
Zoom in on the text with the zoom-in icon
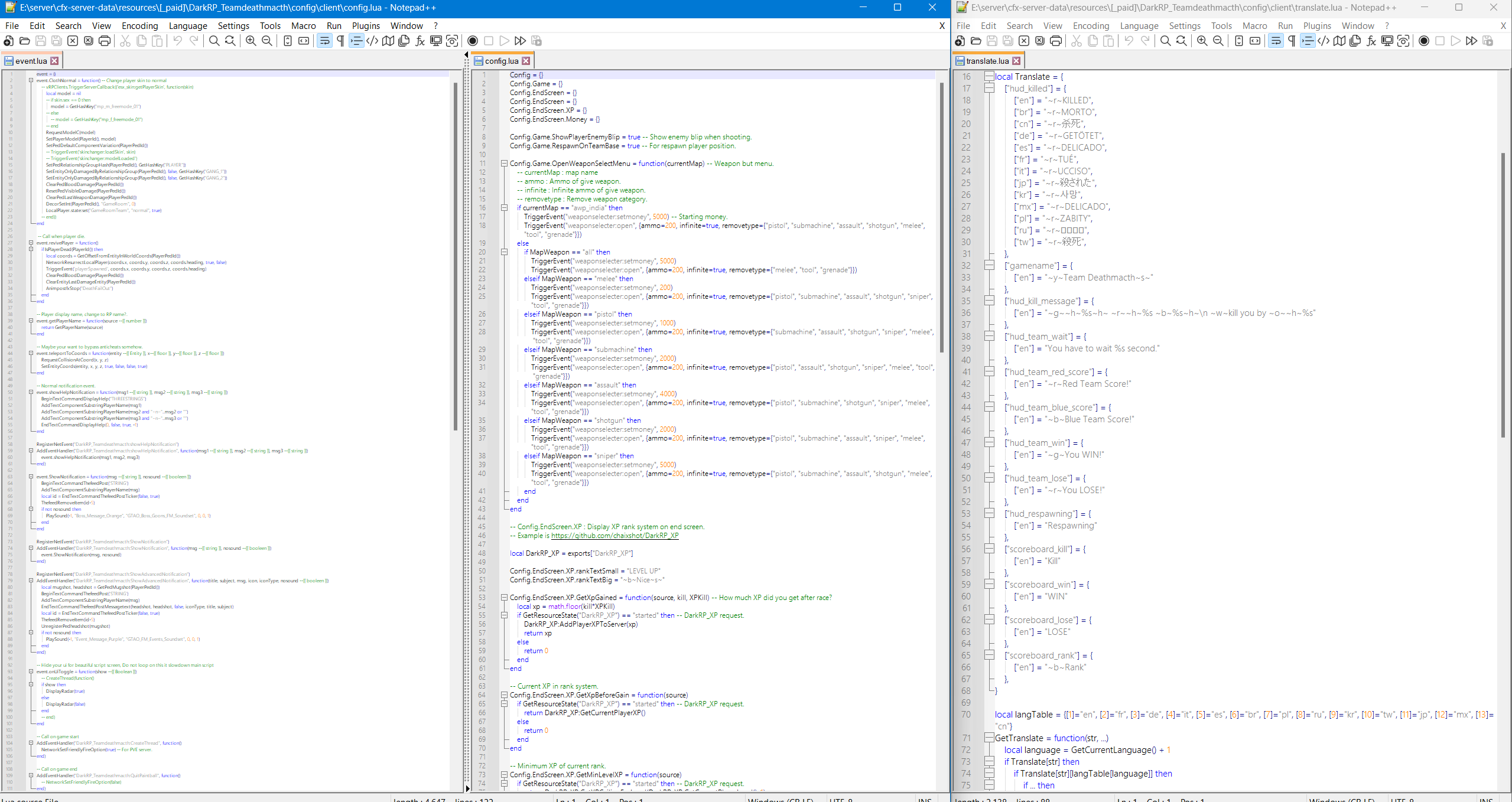(x=250, y=41)
